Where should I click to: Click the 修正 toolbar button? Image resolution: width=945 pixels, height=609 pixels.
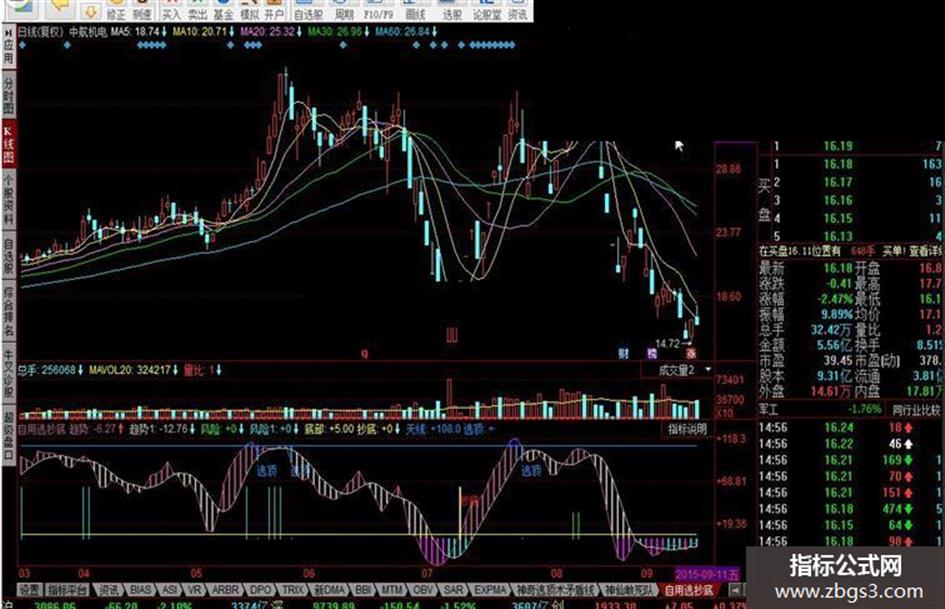point(116,10)
